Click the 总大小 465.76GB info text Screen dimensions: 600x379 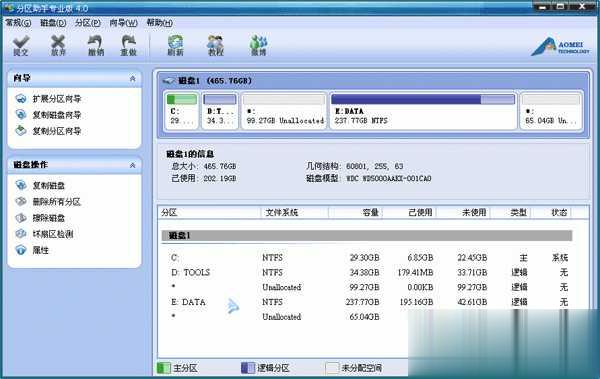pyautogui.click(x=204, y=166)
